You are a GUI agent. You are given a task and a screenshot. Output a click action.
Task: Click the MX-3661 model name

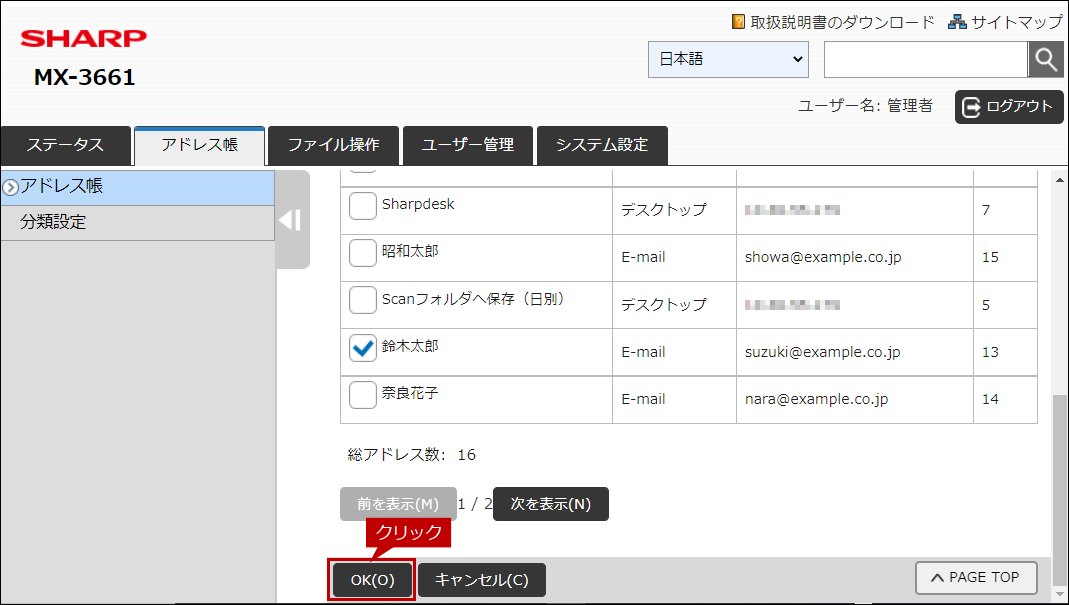pos(85,77)
